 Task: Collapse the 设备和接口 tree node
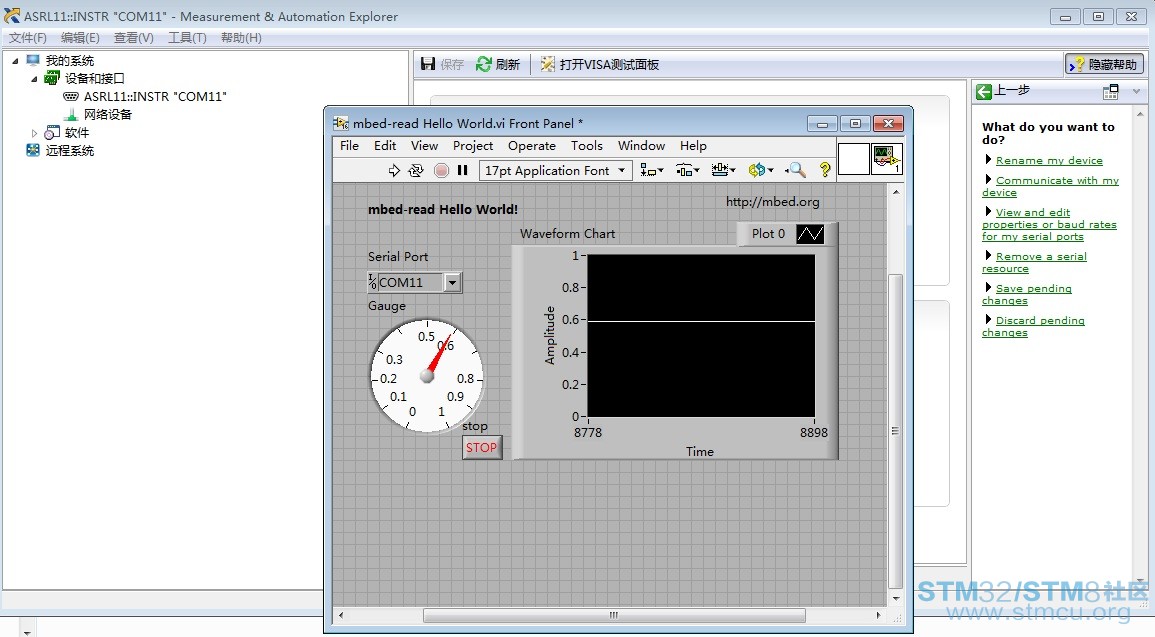(x=34, y=79)
